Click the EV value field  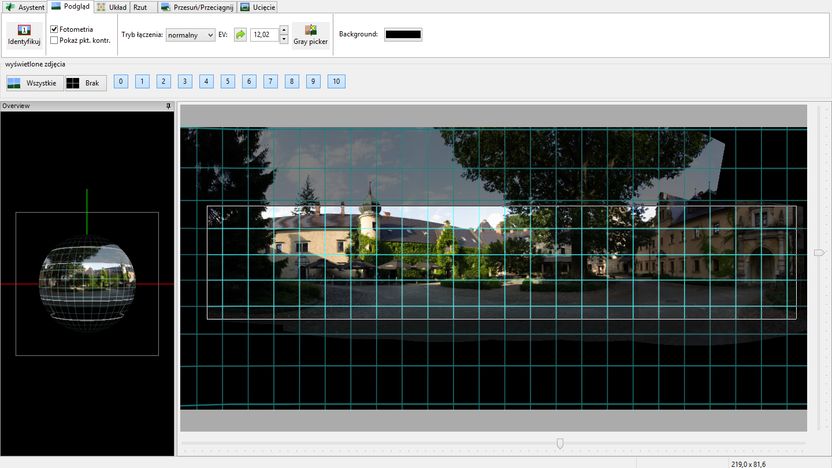[264, 34]
